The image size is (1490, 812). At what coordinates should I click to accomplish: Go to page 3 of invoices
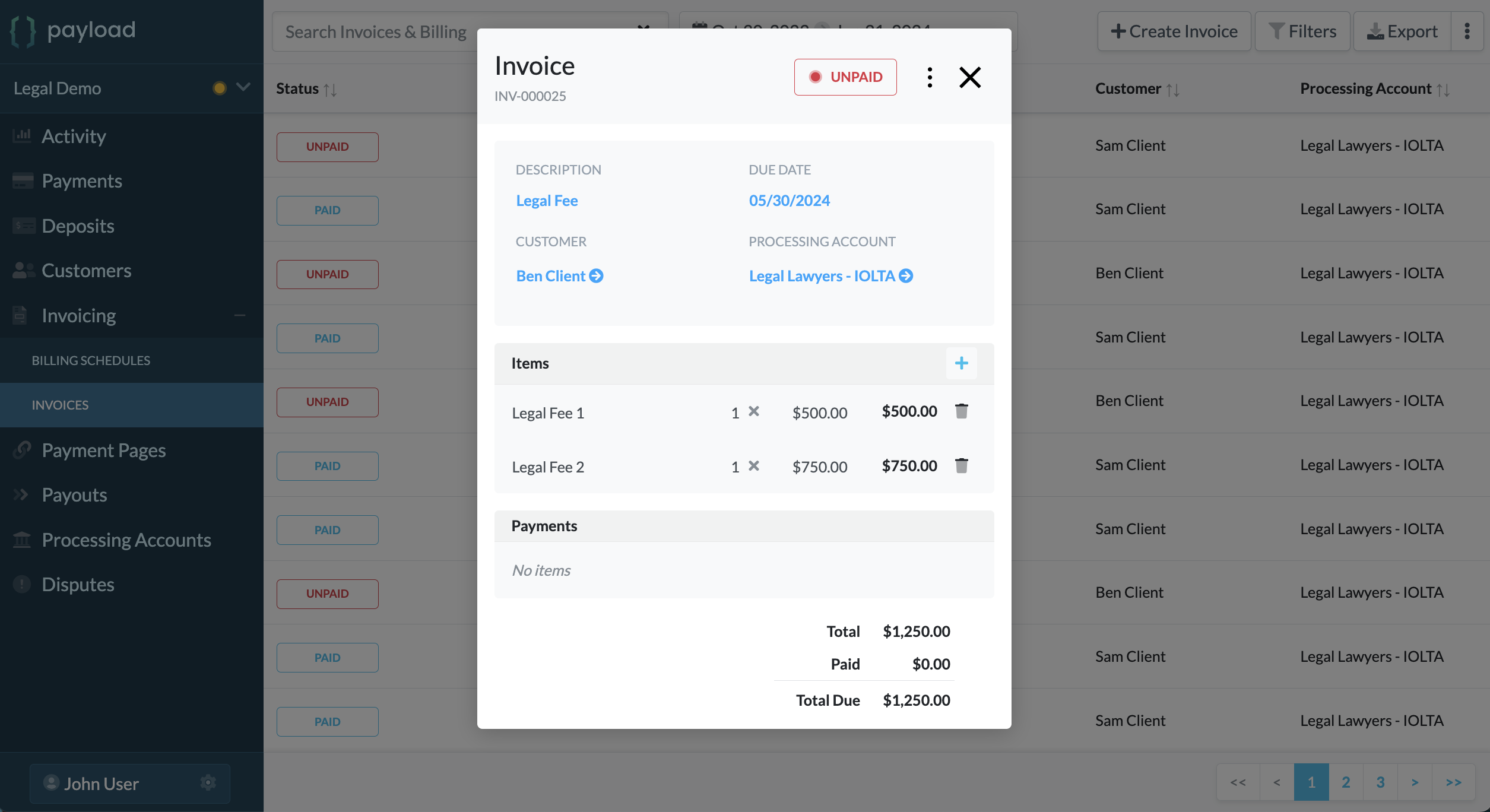point(1381,782)
